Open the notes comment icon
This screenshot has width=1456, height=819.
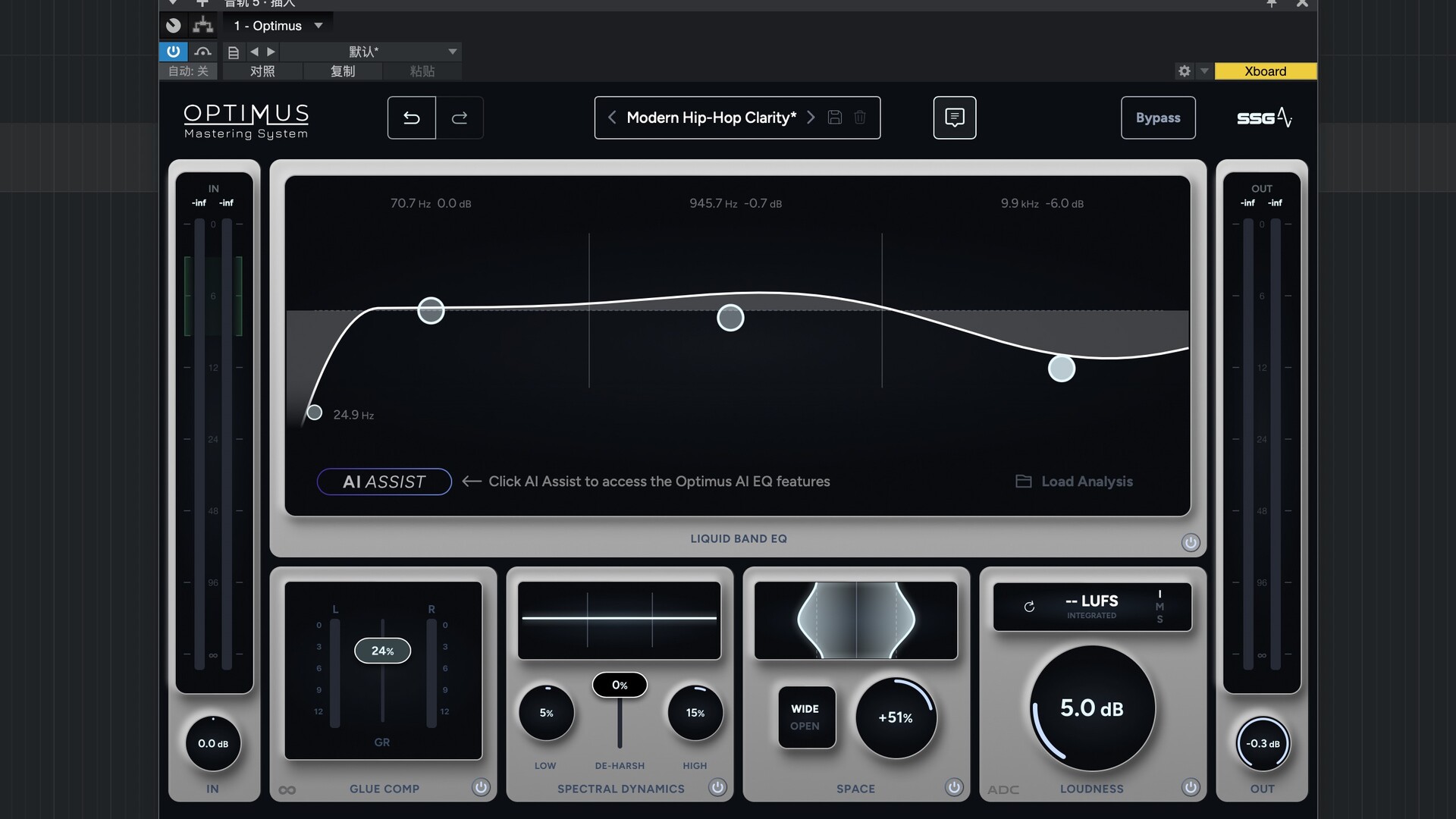click(x=954, y=118)
